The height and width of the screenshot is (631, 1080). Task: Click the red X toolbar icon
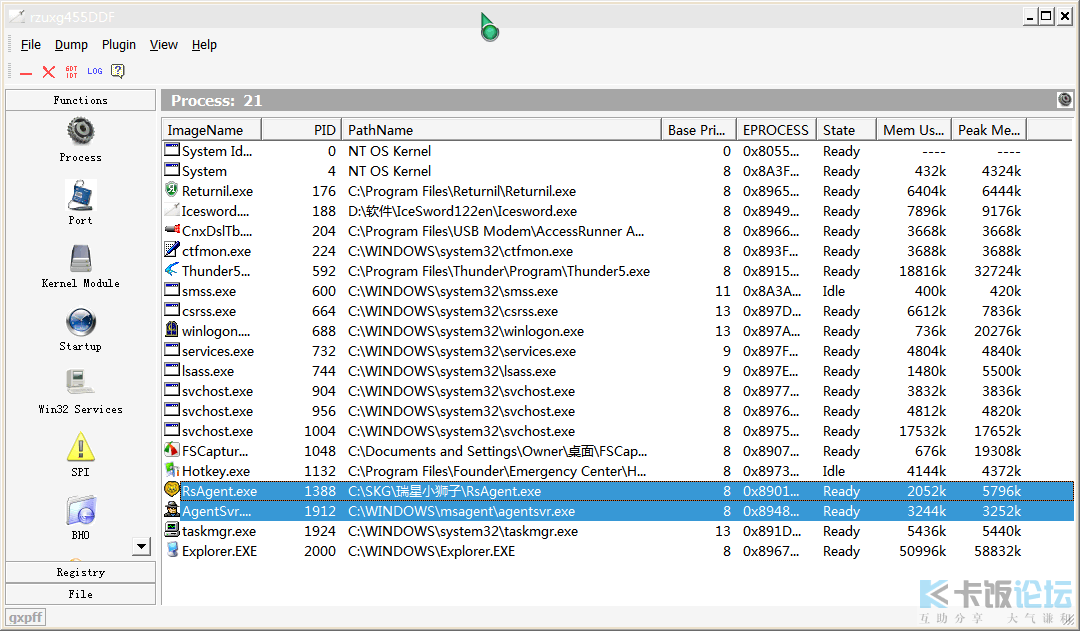tap(48, 72)
